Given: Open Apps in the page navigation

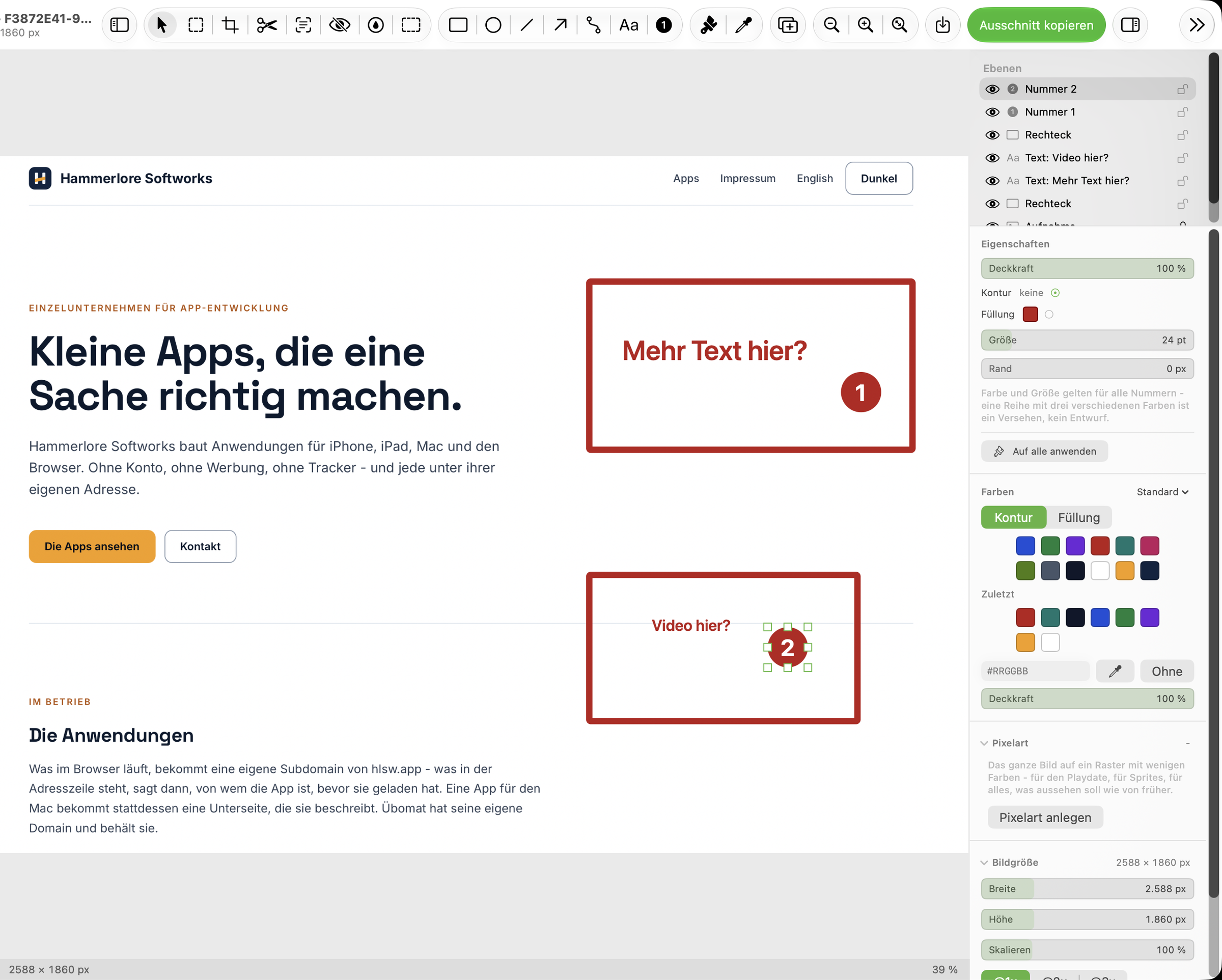Looking at the screenshot, I should pos(686,179).
